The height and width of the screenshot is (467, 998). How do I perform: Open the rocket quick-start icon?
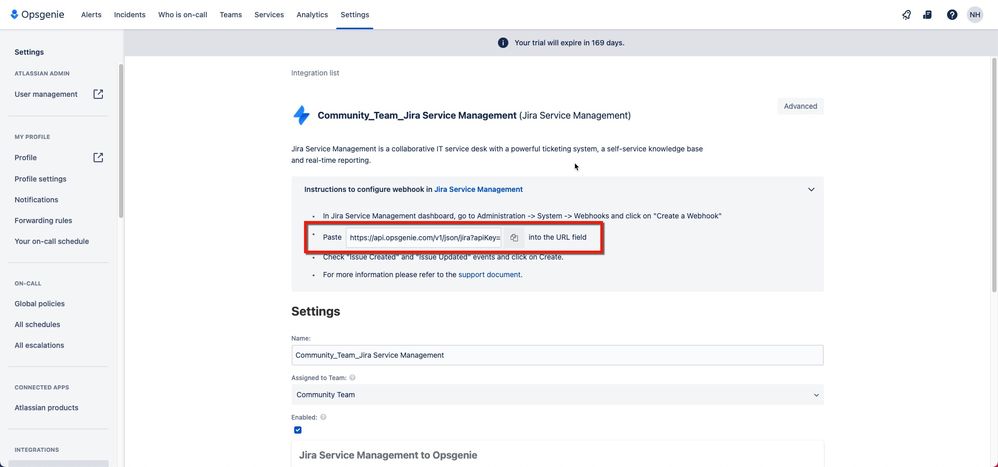point(906,15)
